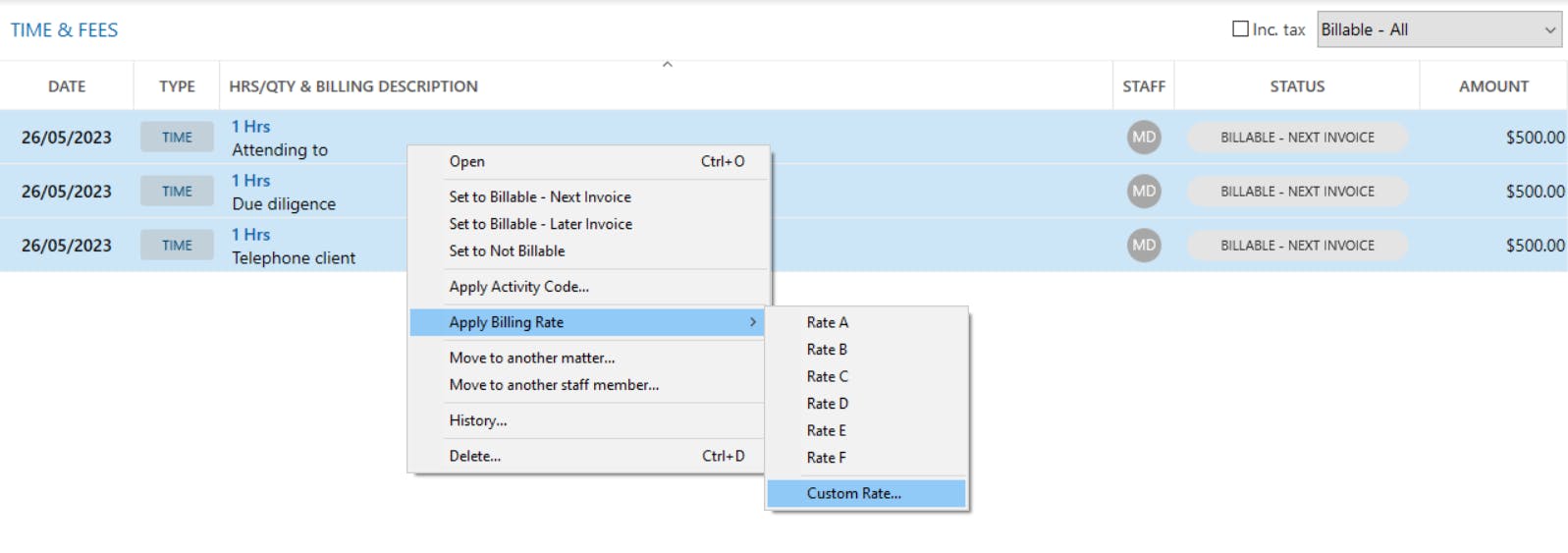Click MD staff avatar on Attending to row
This screenshot has width=1568, height=553.
tap(1144, 138)
